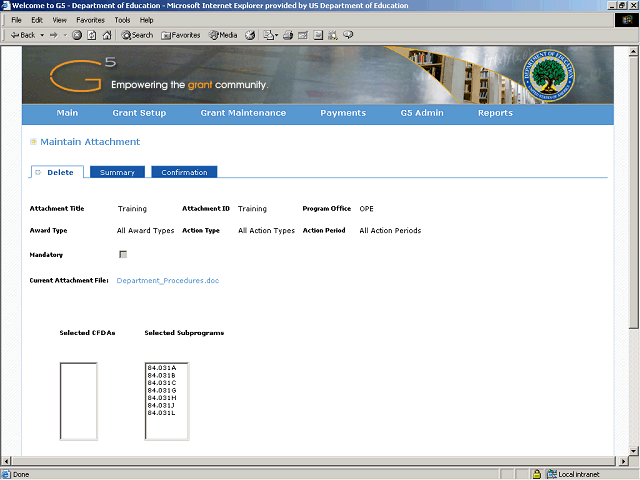Image resolution: width=640 pixels, height=480 pixels.
Task: Open the Main navigation item
Action: (67, 113)
